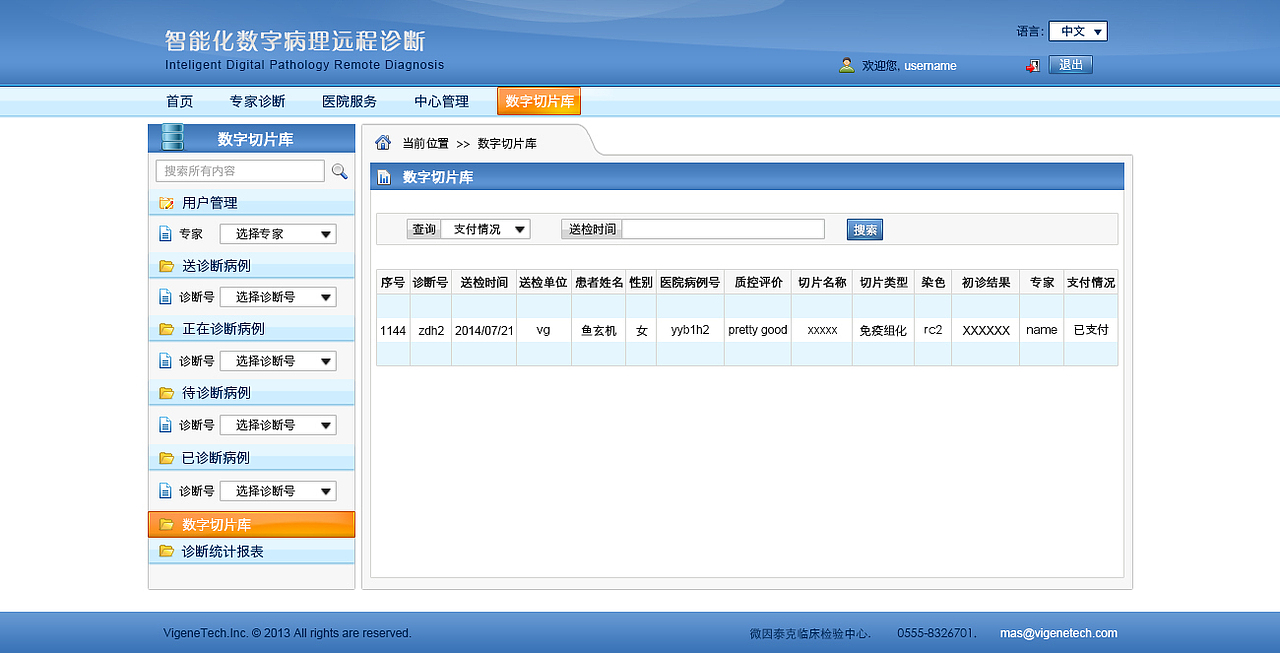Click the pretty good cell
Screen dimensions: 1280x653
[758, 330]
